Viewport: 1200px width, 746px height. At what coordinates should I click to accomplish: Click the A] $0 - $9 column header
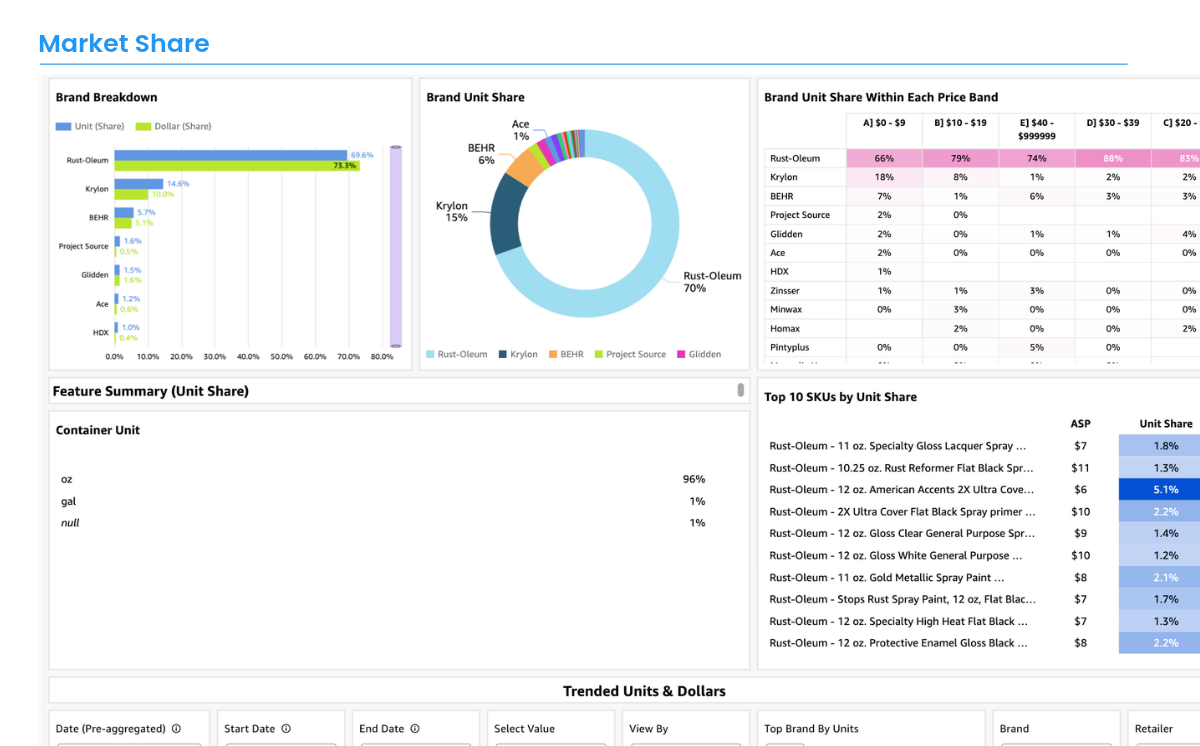tap(884, 123)
